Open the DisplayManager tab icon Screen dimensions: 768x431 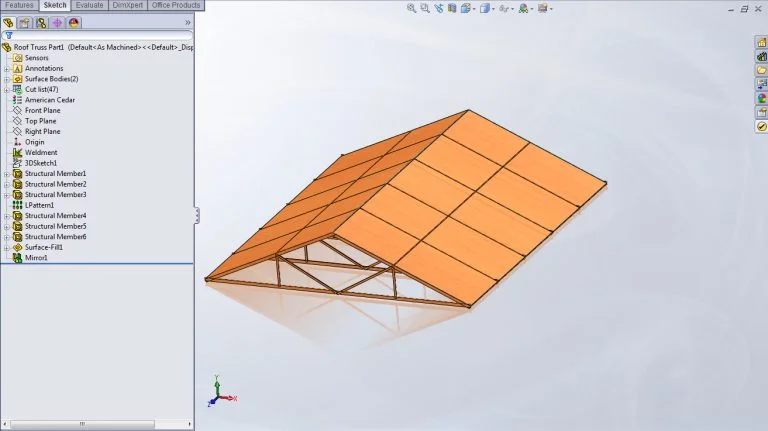tap(73, 22)
